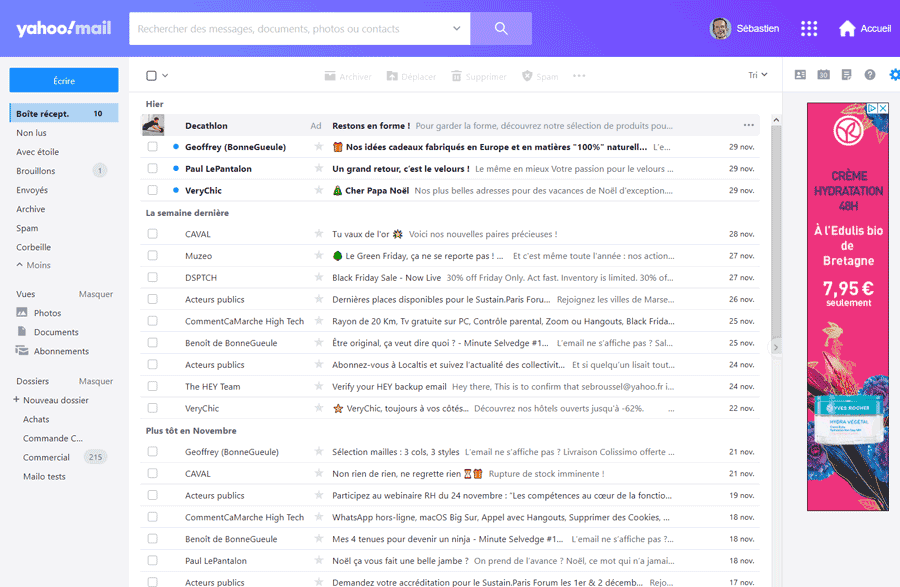Tick the Paul LePantalon velours email checkbox
Image resolution: width=900 pixels, height=587 pixels.
pos(152,169)
